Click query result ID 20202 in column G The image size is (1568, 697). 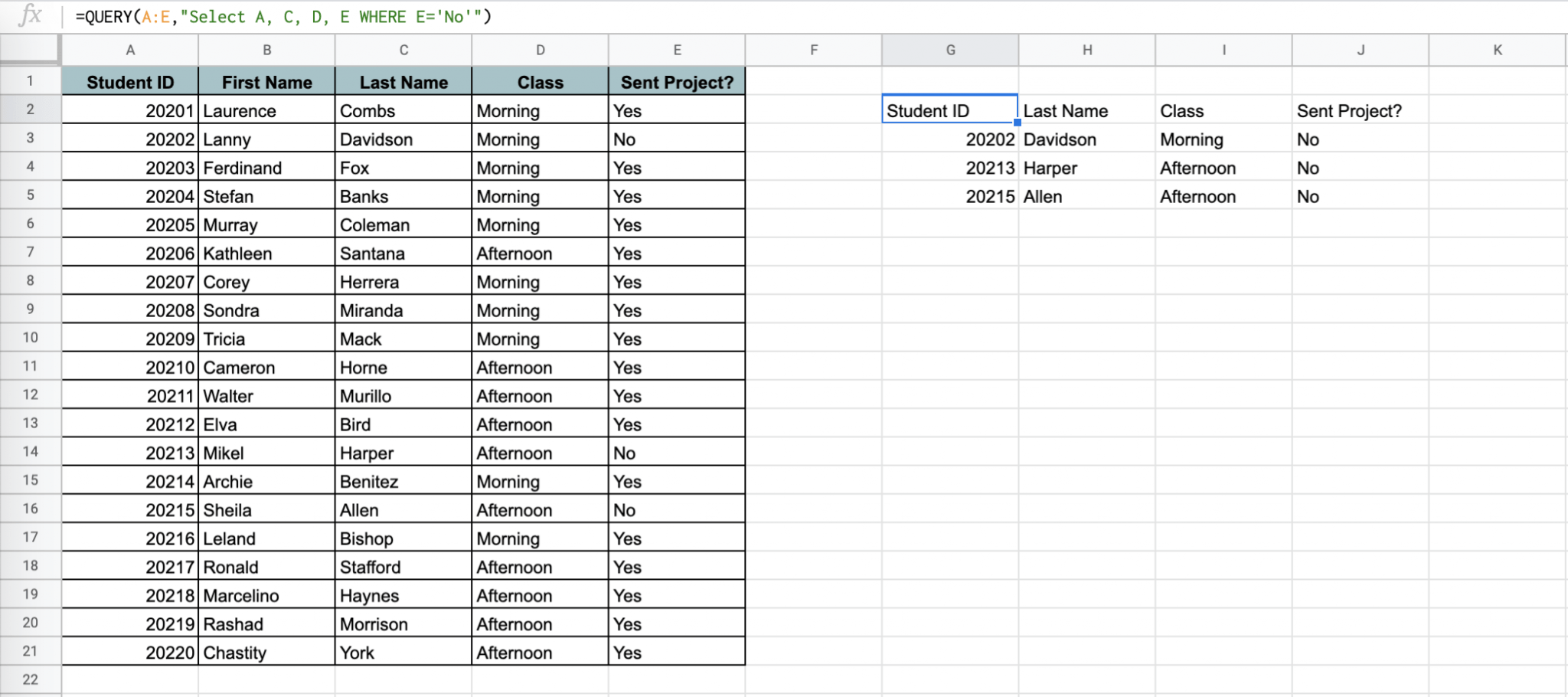click(x=950, y=139)
